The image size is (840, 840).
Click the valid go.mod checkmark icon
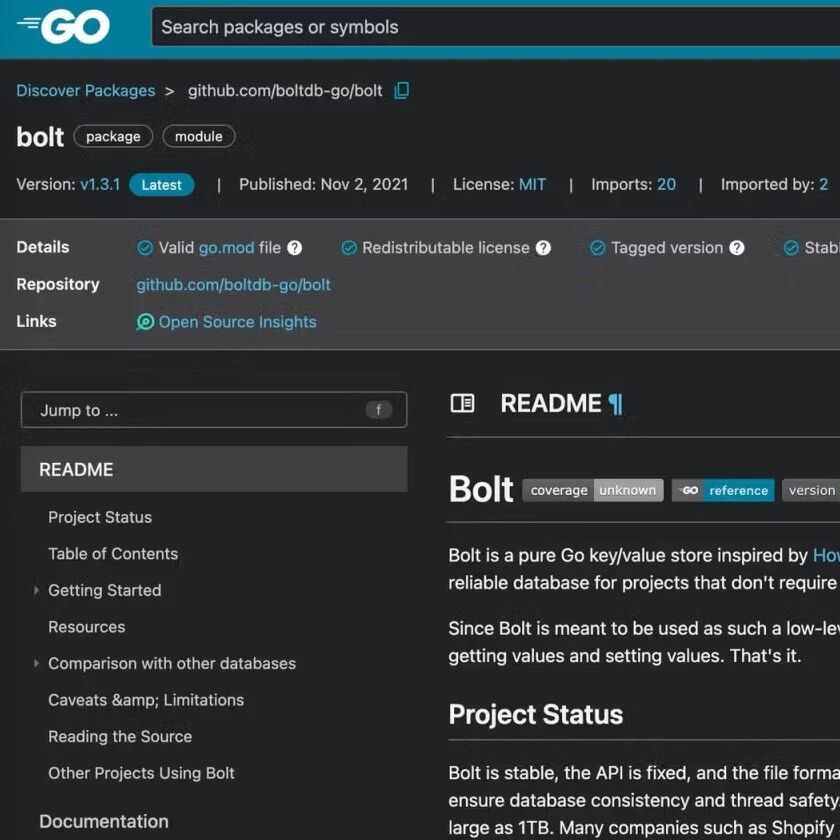[x=145, y=248]
